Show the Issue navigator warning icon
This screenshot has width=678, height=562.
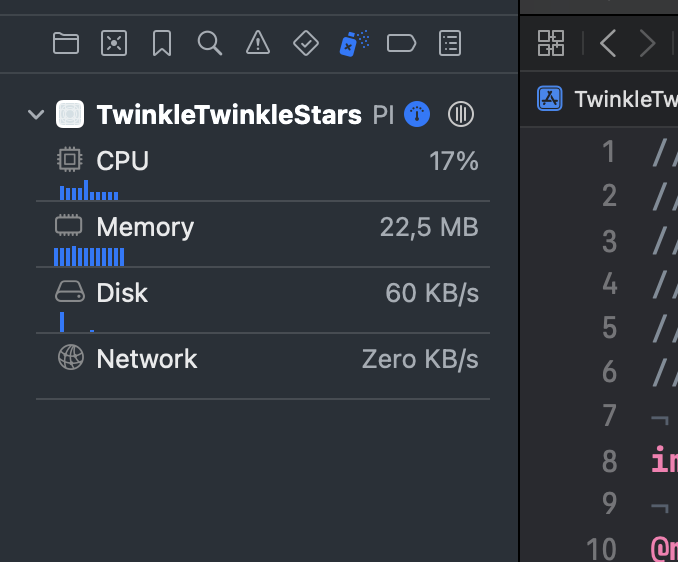coord(258,42)
